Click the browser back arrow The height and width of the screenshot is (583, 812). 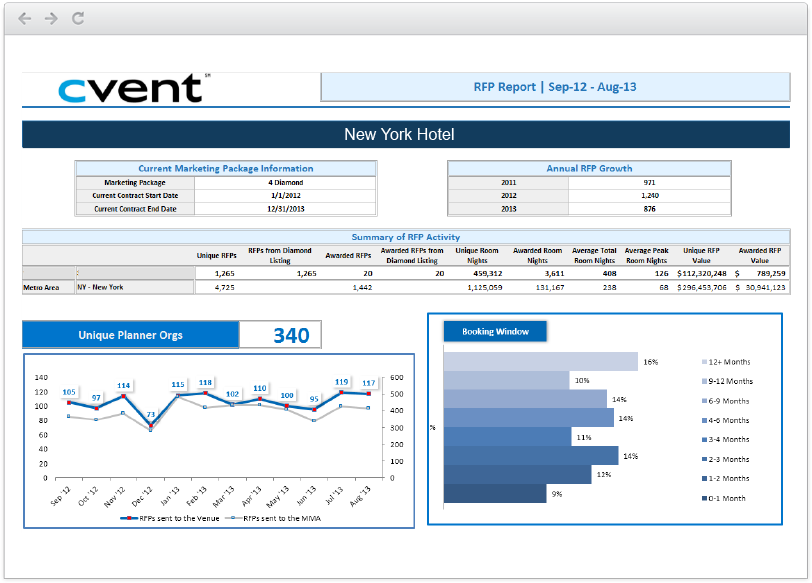pyautogui.click(x=25, y=18)
